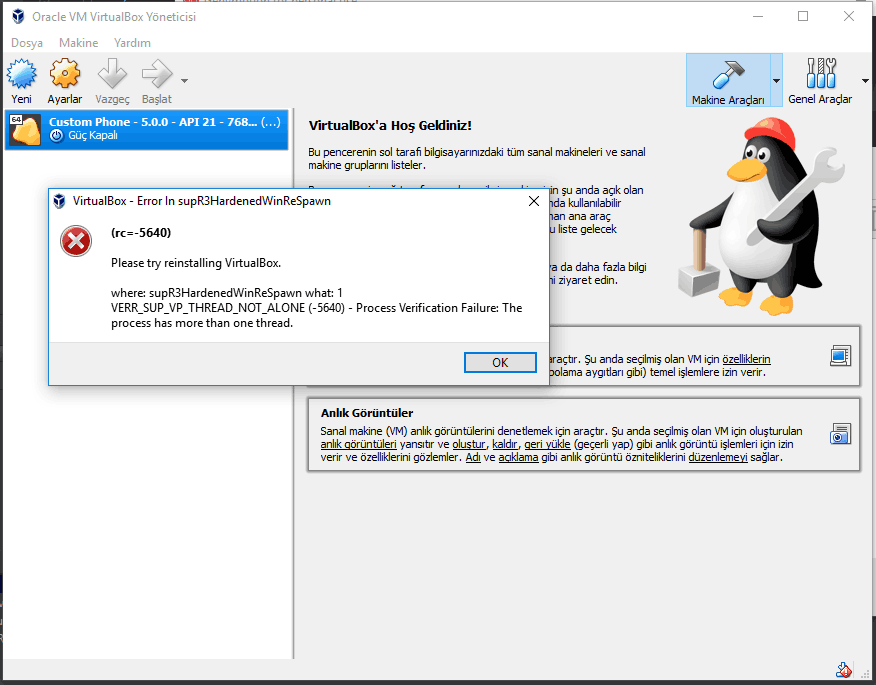
Task: Minimize the VirtualBox Yöneticisi window
Action: pos(758,17)
